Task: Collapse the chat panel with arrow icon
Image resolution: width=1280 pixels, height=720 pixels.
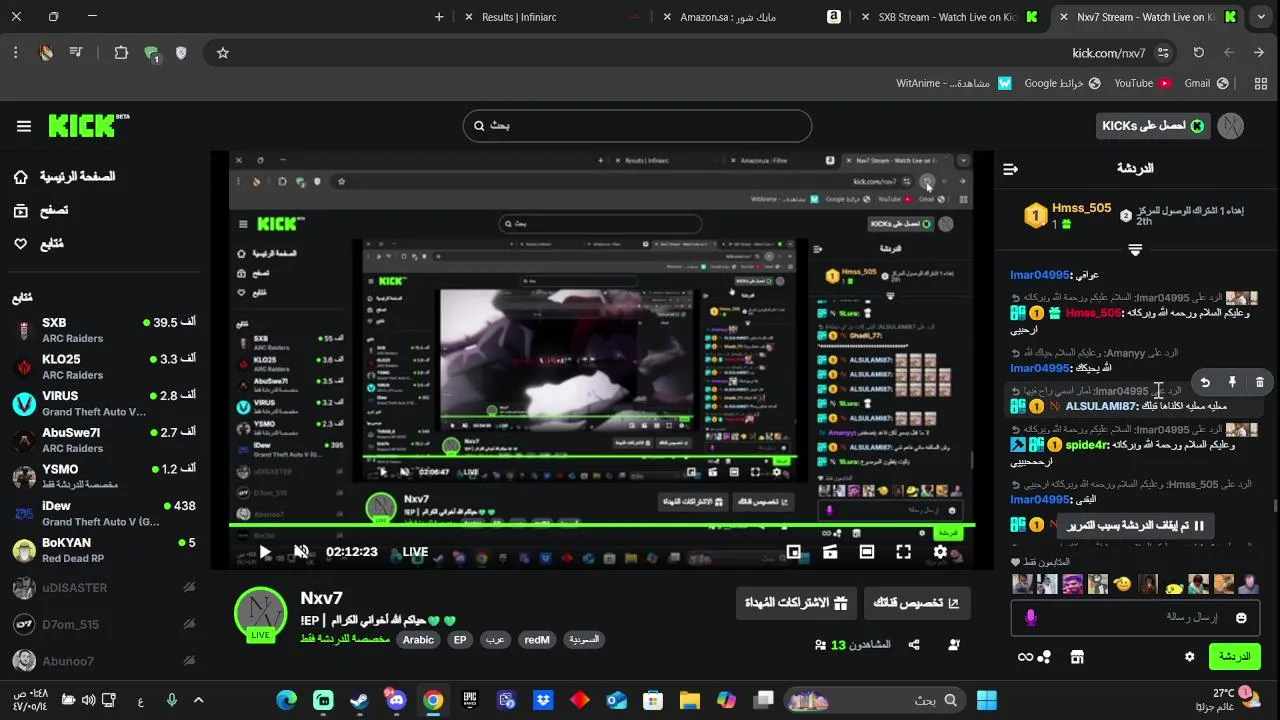Action: pos(1010,169)
